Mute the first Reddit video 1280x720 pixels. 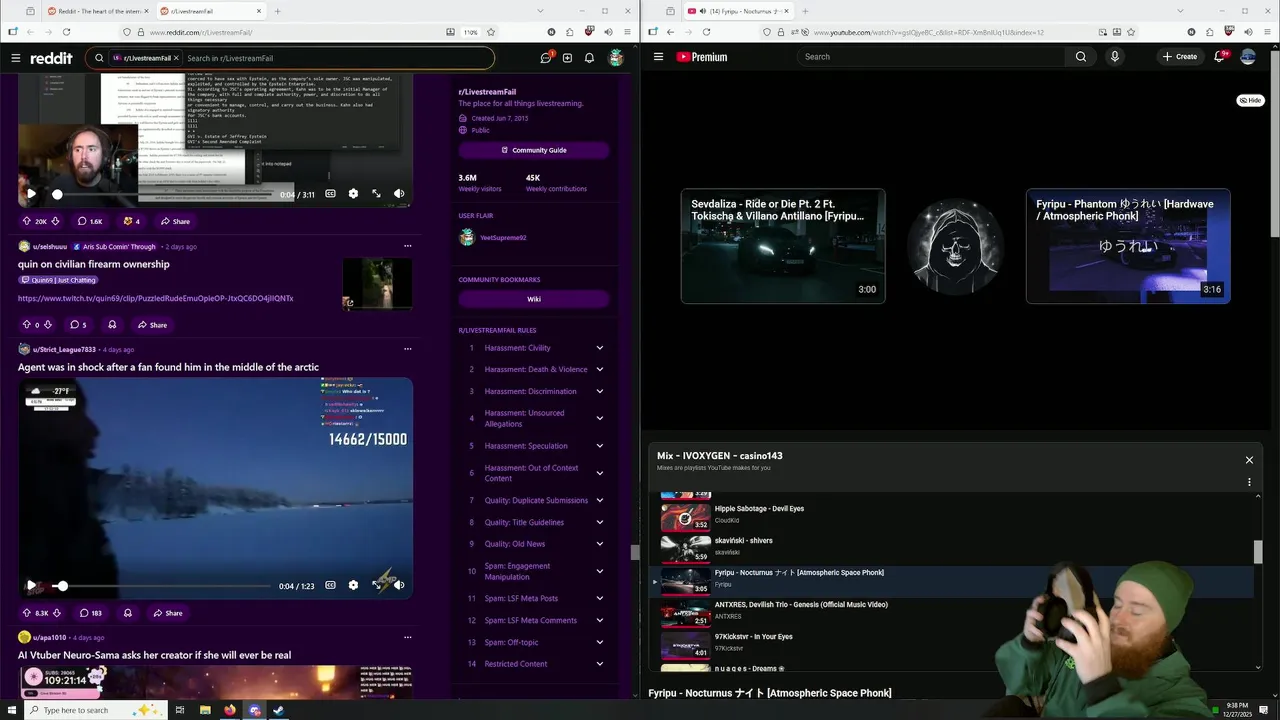pos(399,194)
